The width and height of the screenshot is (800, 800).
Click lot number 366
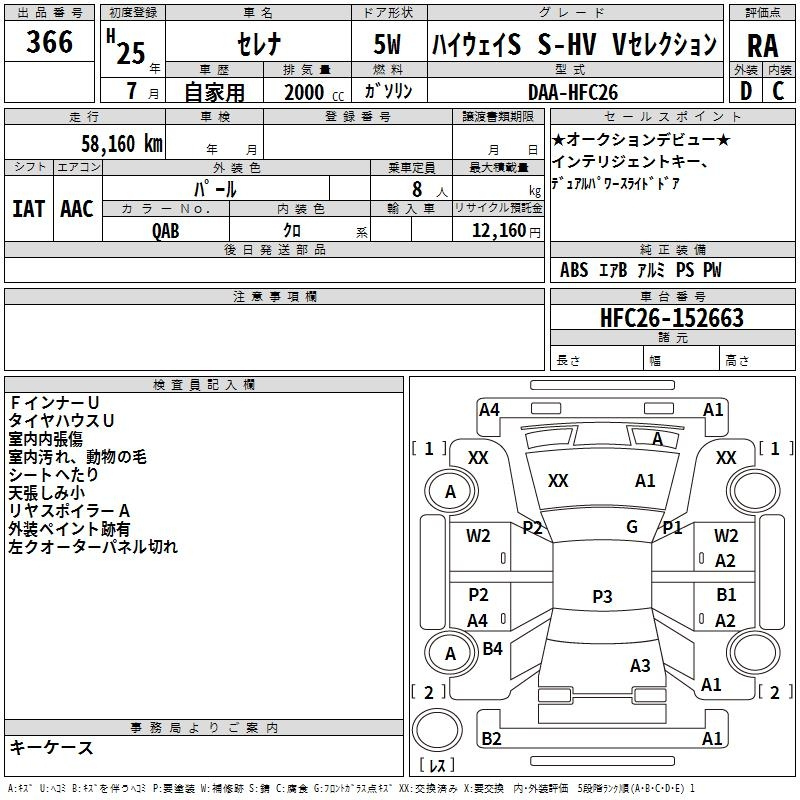click(49, 42)
